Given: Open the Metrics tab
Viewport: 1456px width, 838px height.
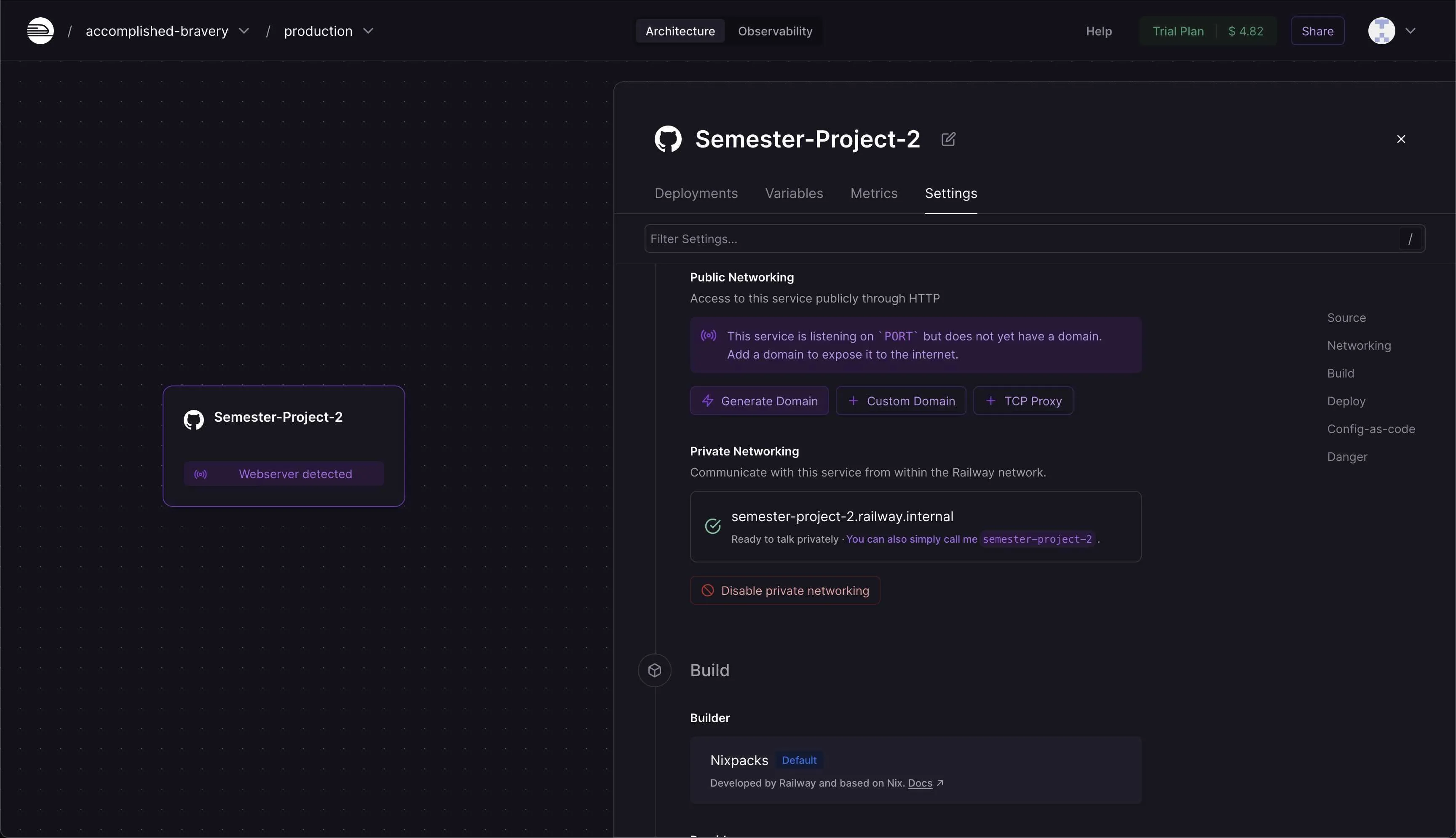Looking at the screenshot, I should tap(874, 193).
